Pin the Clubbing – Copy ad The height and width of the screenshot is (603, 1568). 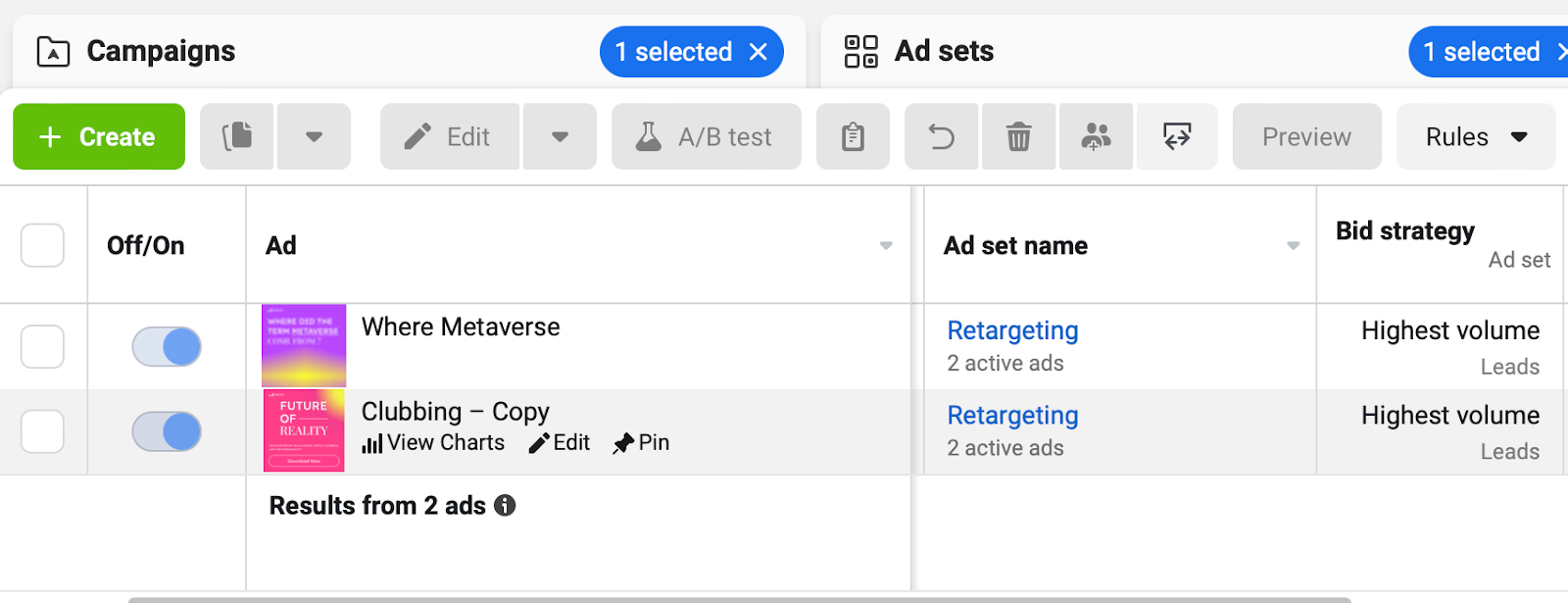(641, 443)
